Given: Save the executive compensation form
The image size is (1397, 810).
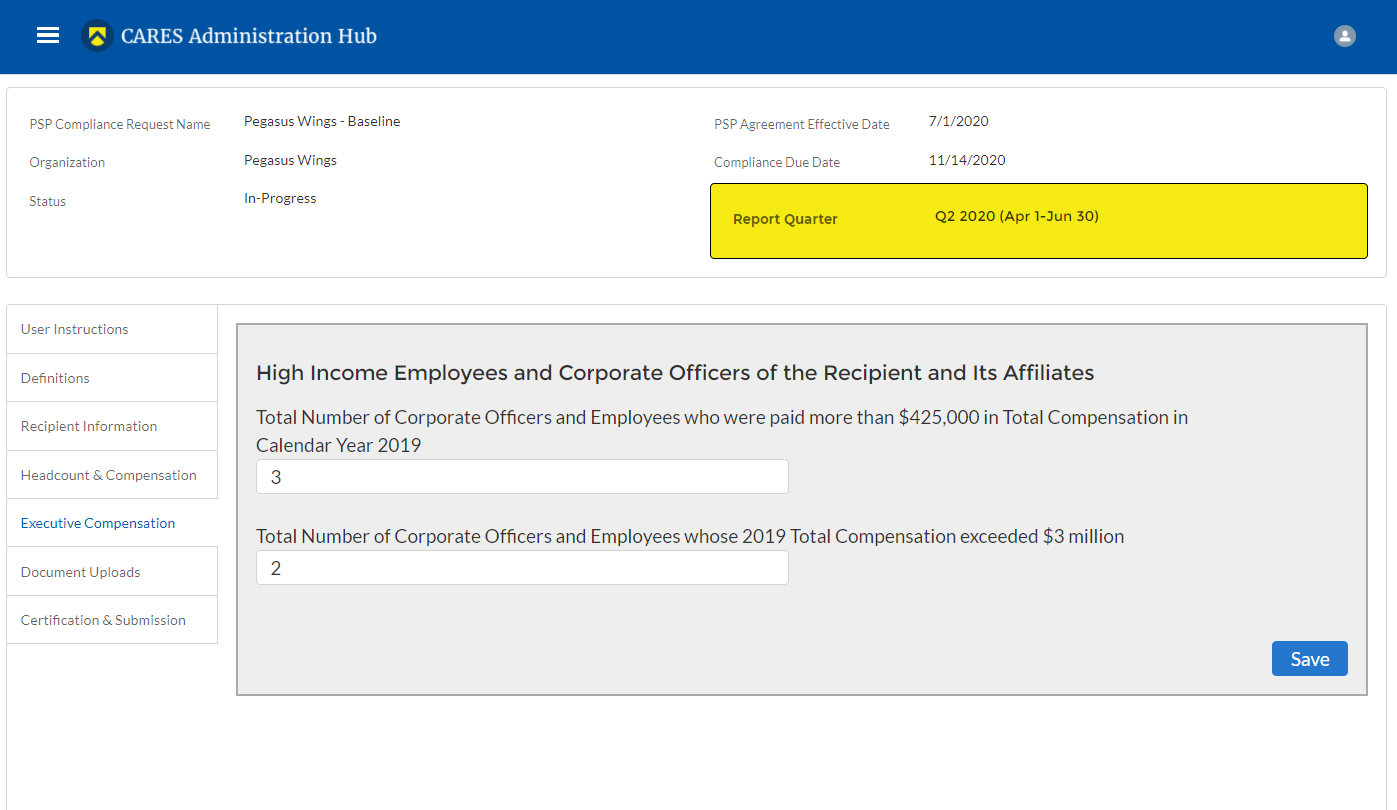Looking at the screenshot, I should tap(1309, 658).
